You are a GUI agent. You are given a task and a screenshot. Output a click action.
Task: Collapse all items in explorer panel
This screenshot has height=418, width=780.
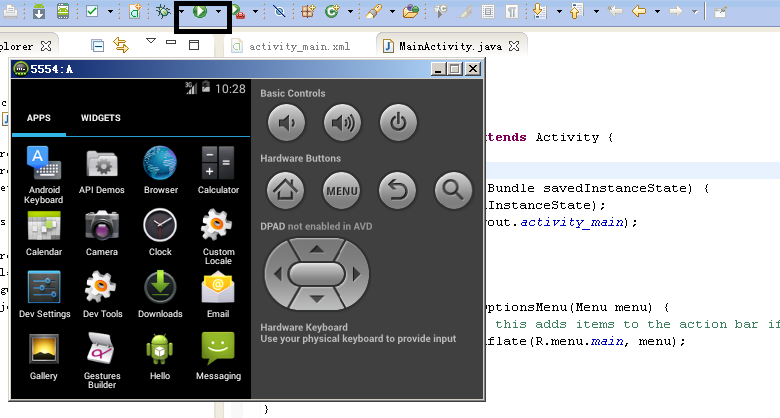97,45
